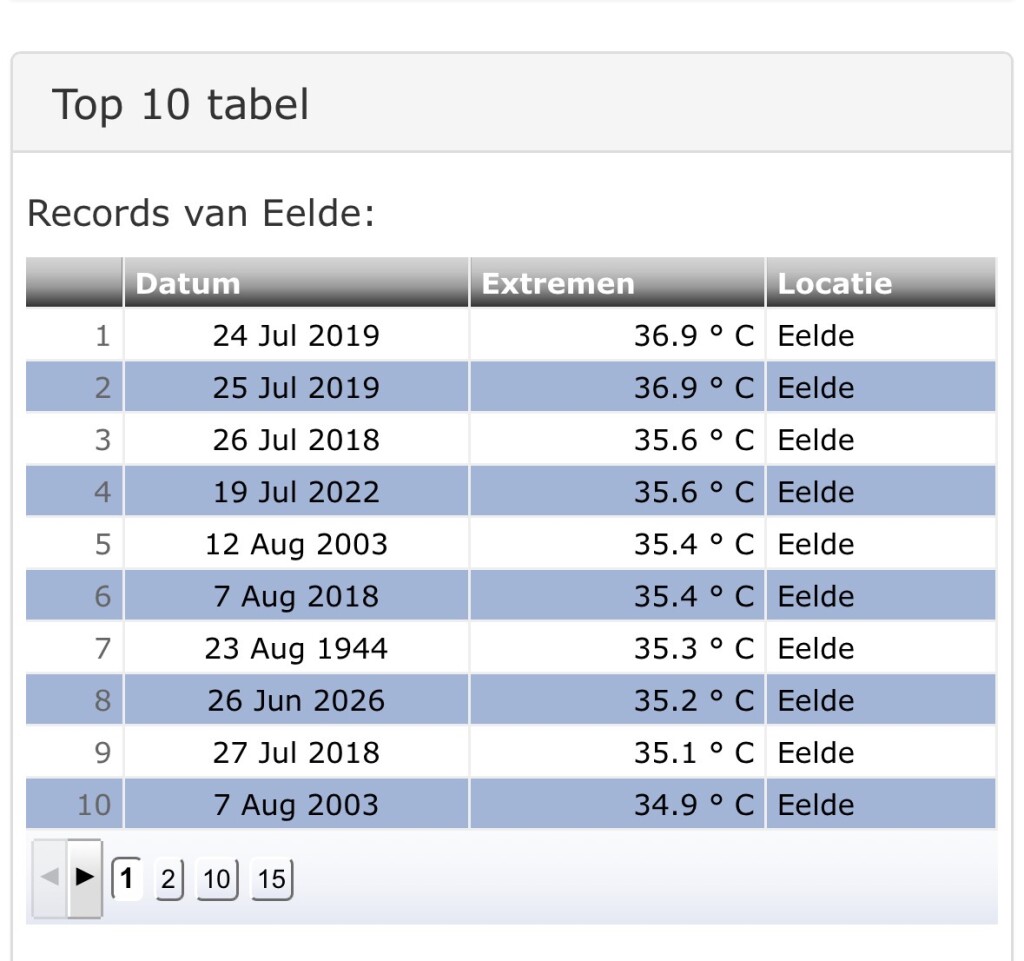
Task: Click the 12 Aug 2003 date cell
Action: (296, 544)
